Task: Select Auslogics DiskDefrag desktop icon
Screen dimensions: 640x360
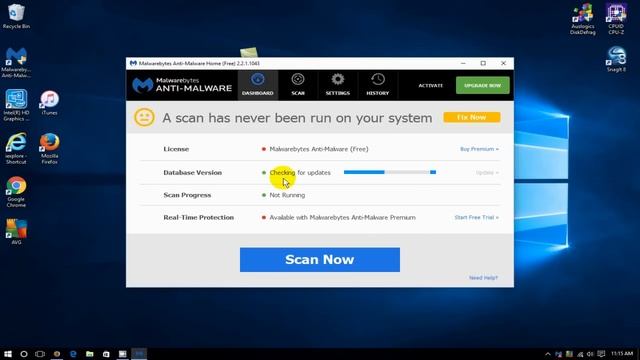Action: tap(582, 19)
